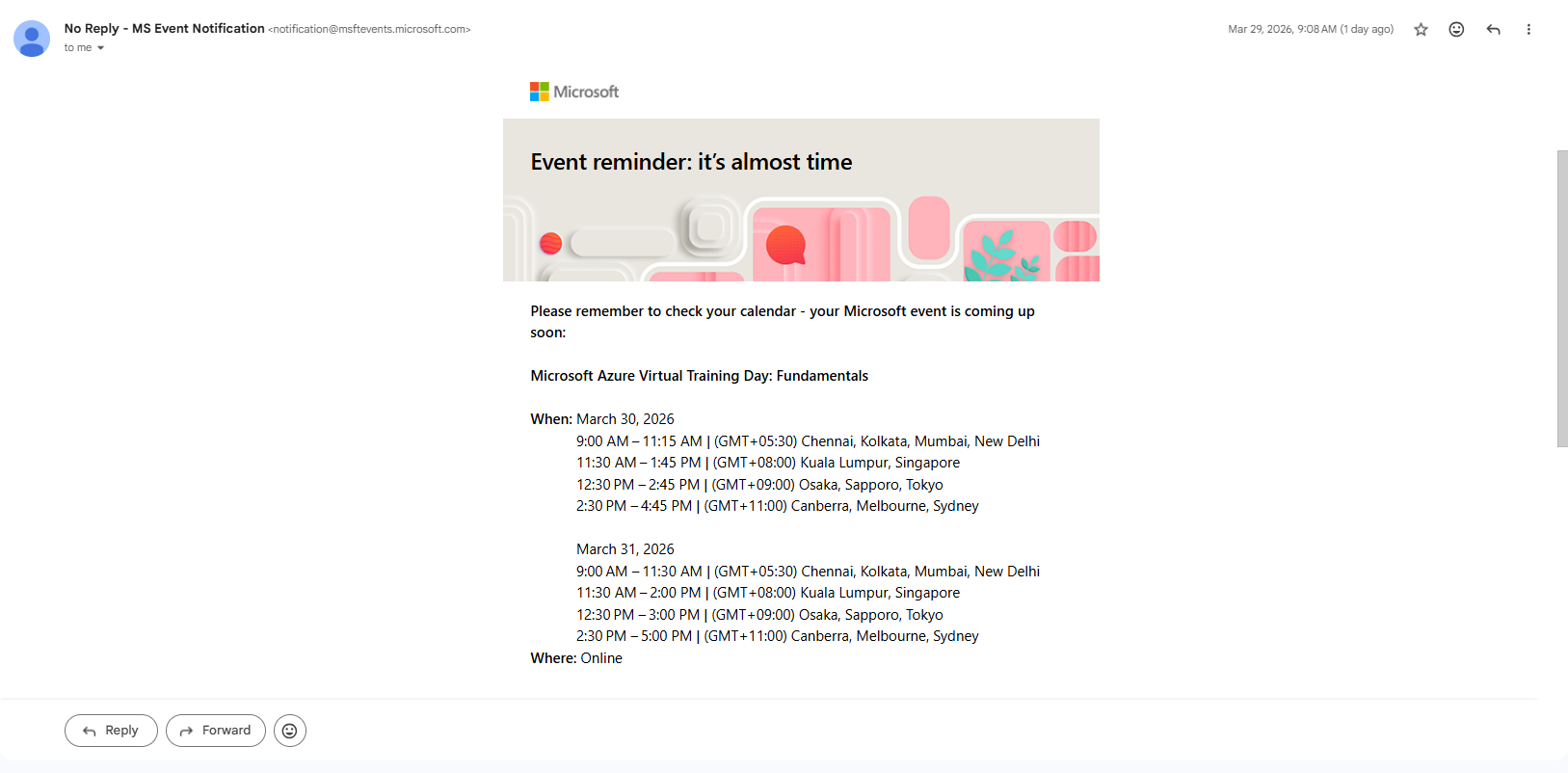Click the Forward button below the message
Viewport: 1568px width, 773px height.
pyautogui.click(x=216, y=731)
